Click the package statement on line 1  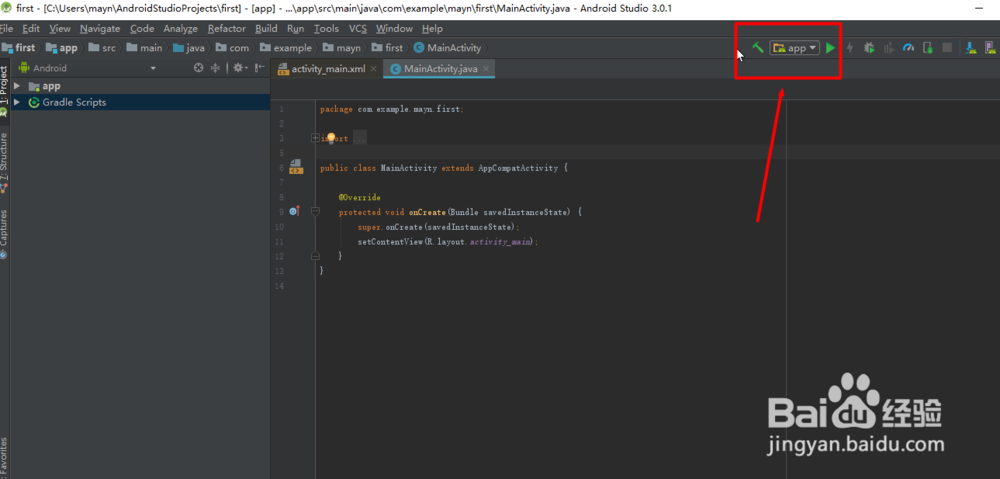pyautogui.click(x=392, y=109)
